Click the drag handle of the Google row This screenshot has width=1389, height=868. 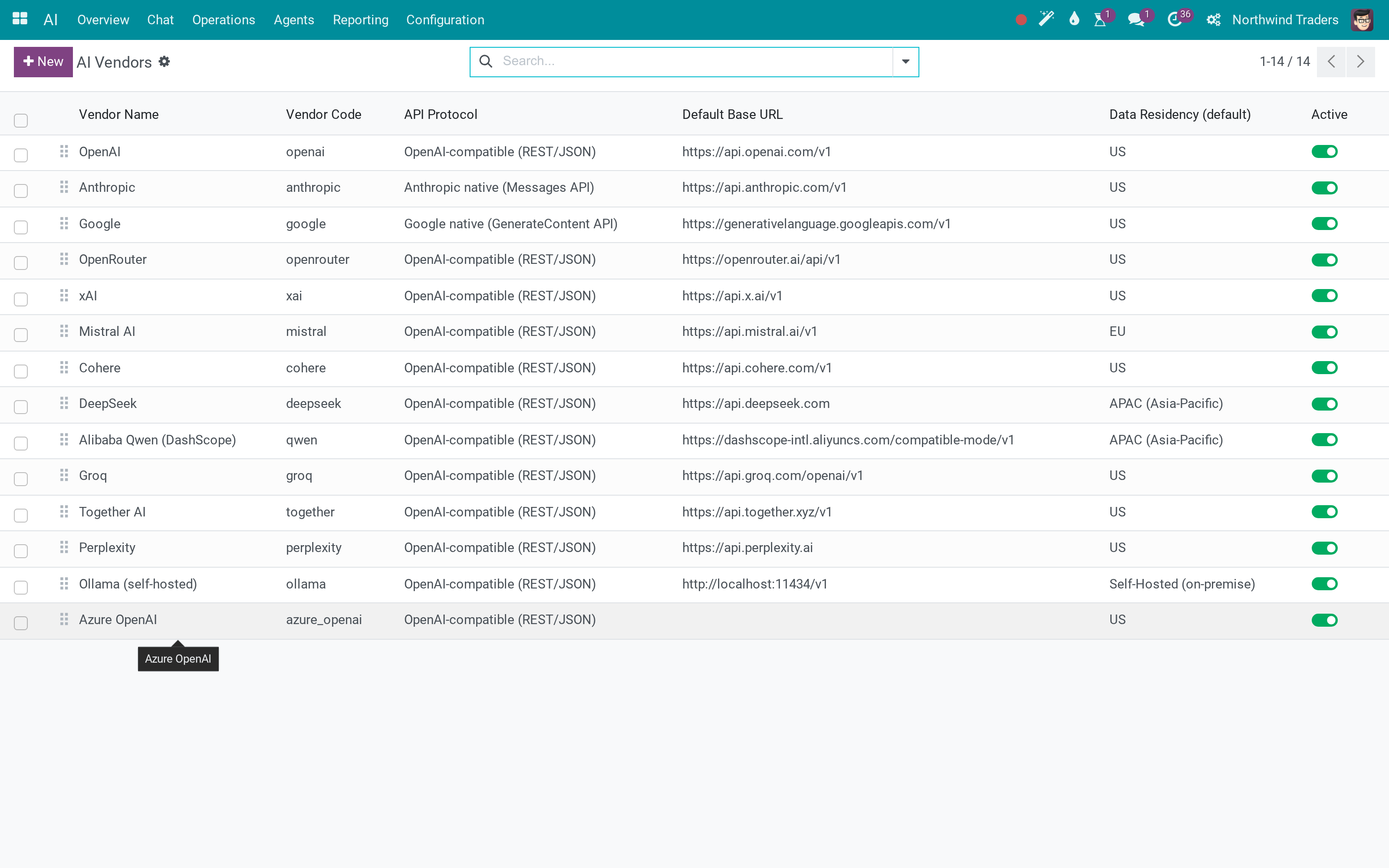point(64,224)
